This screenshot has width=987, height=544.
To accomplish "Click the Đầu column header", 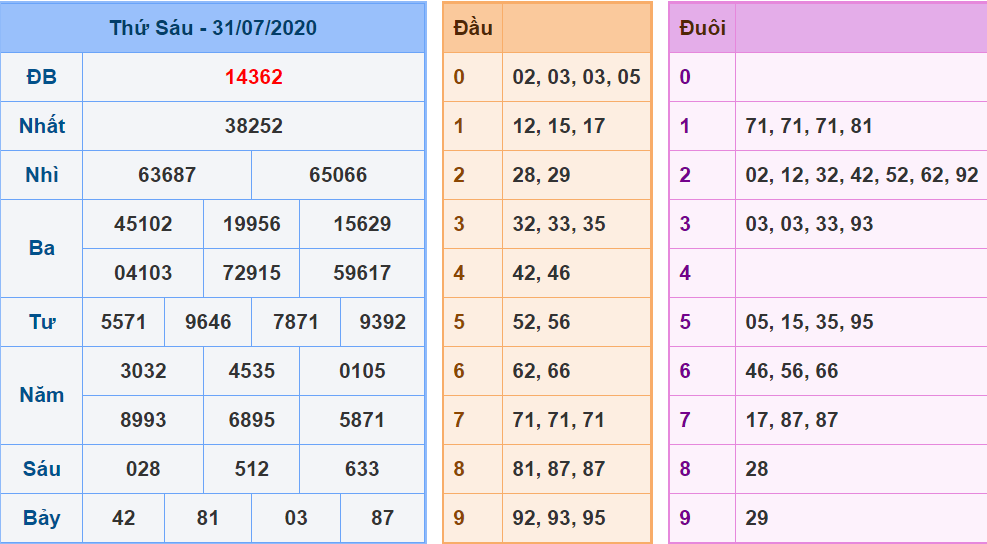I will click(x=473, y=28).
